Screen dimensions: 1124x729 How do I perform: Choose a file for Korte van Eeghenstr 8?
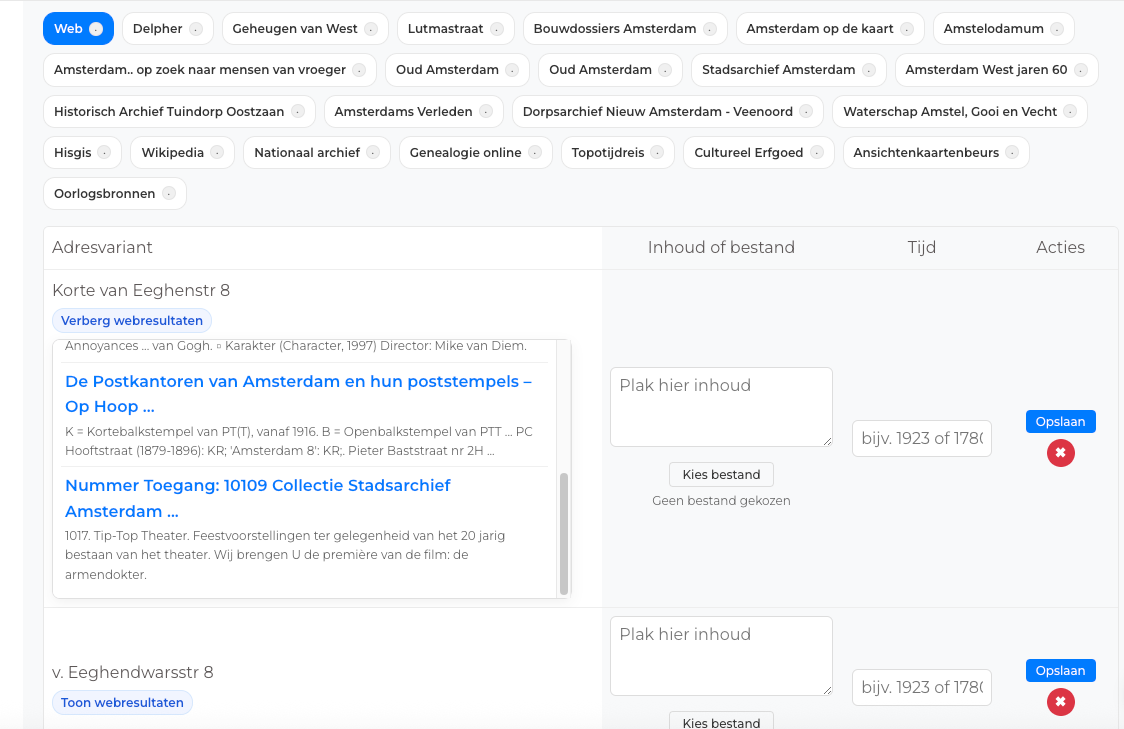coord(721,475)
